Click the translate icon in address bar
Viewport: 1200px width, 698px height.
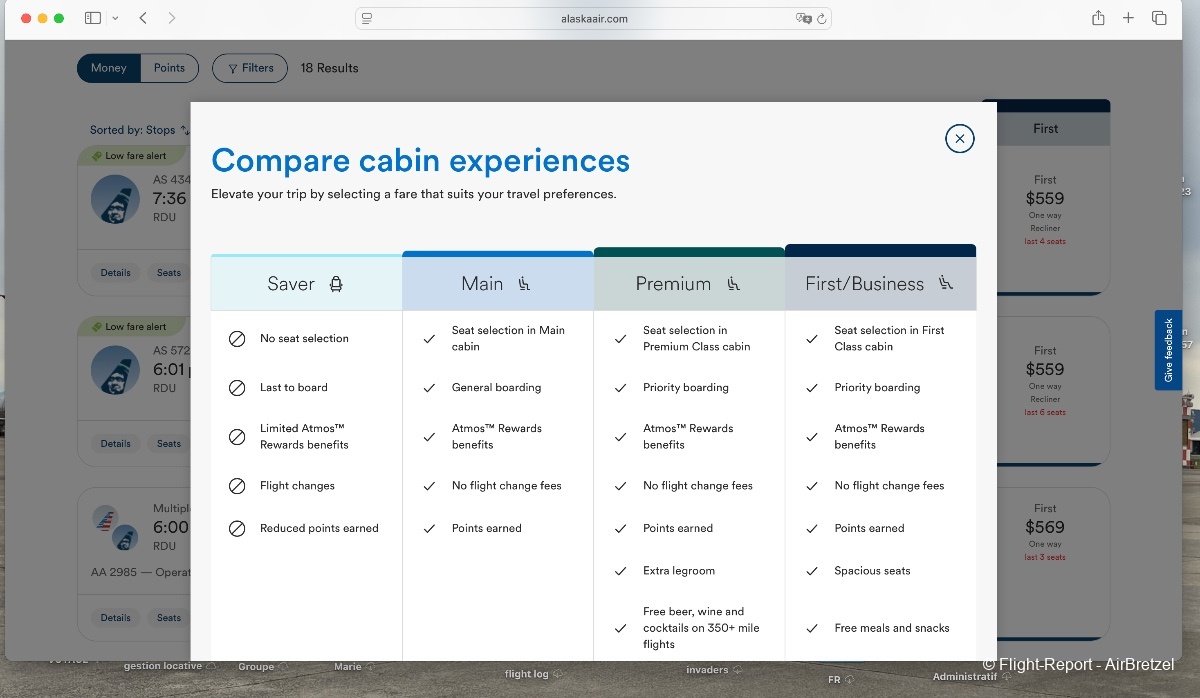pos(802,18)
